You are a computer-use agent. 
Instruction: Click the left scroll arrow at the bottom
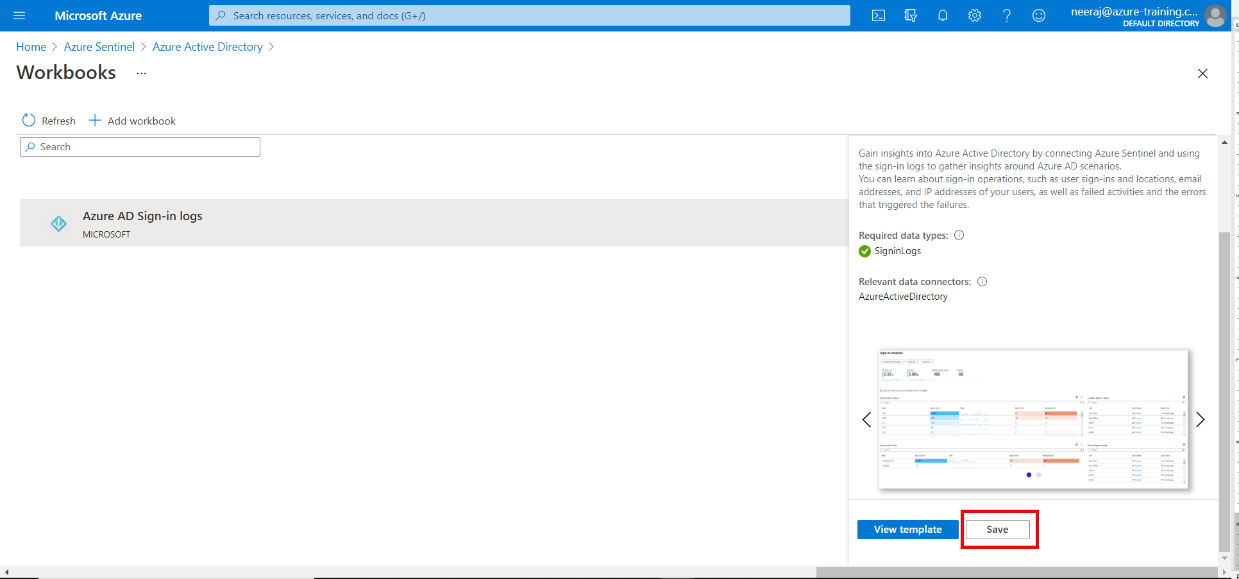click(x=5, y=572)
